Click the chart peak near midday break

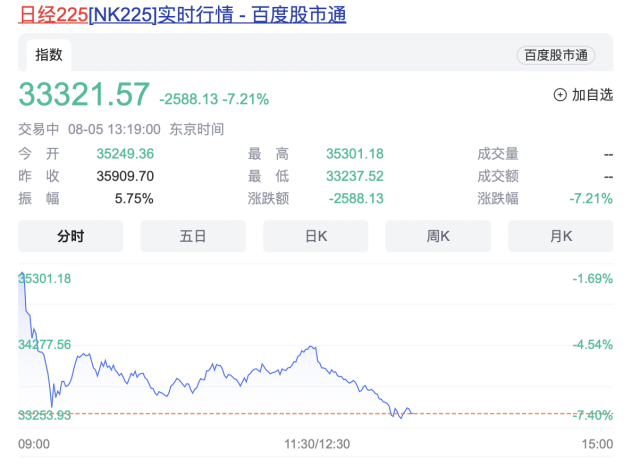pos(312,347)
